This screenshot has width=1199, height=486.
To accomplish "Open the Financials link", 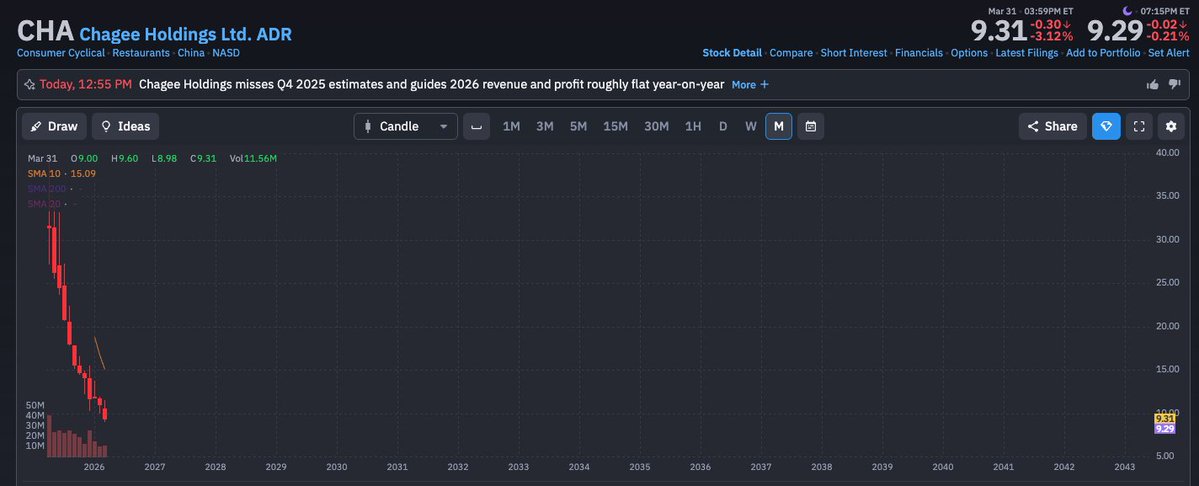I will pyautogui.click(x=918, y=53).
